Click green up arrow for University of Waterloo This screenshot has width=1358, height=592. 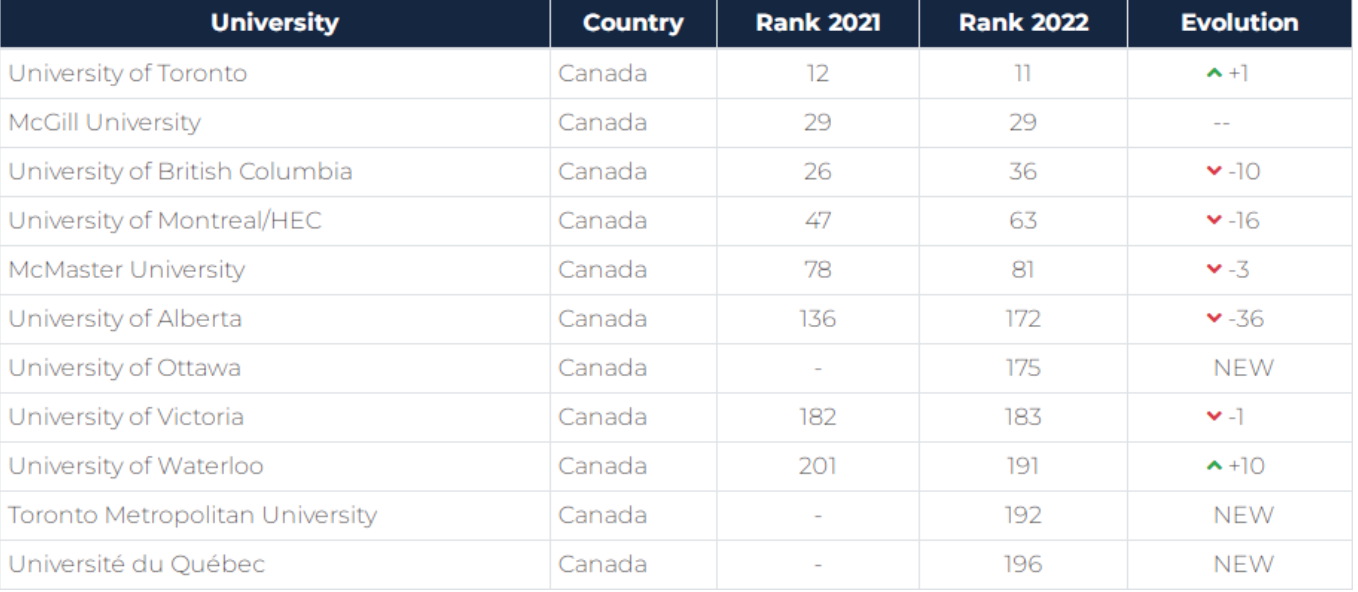(x=1214, y=466)
